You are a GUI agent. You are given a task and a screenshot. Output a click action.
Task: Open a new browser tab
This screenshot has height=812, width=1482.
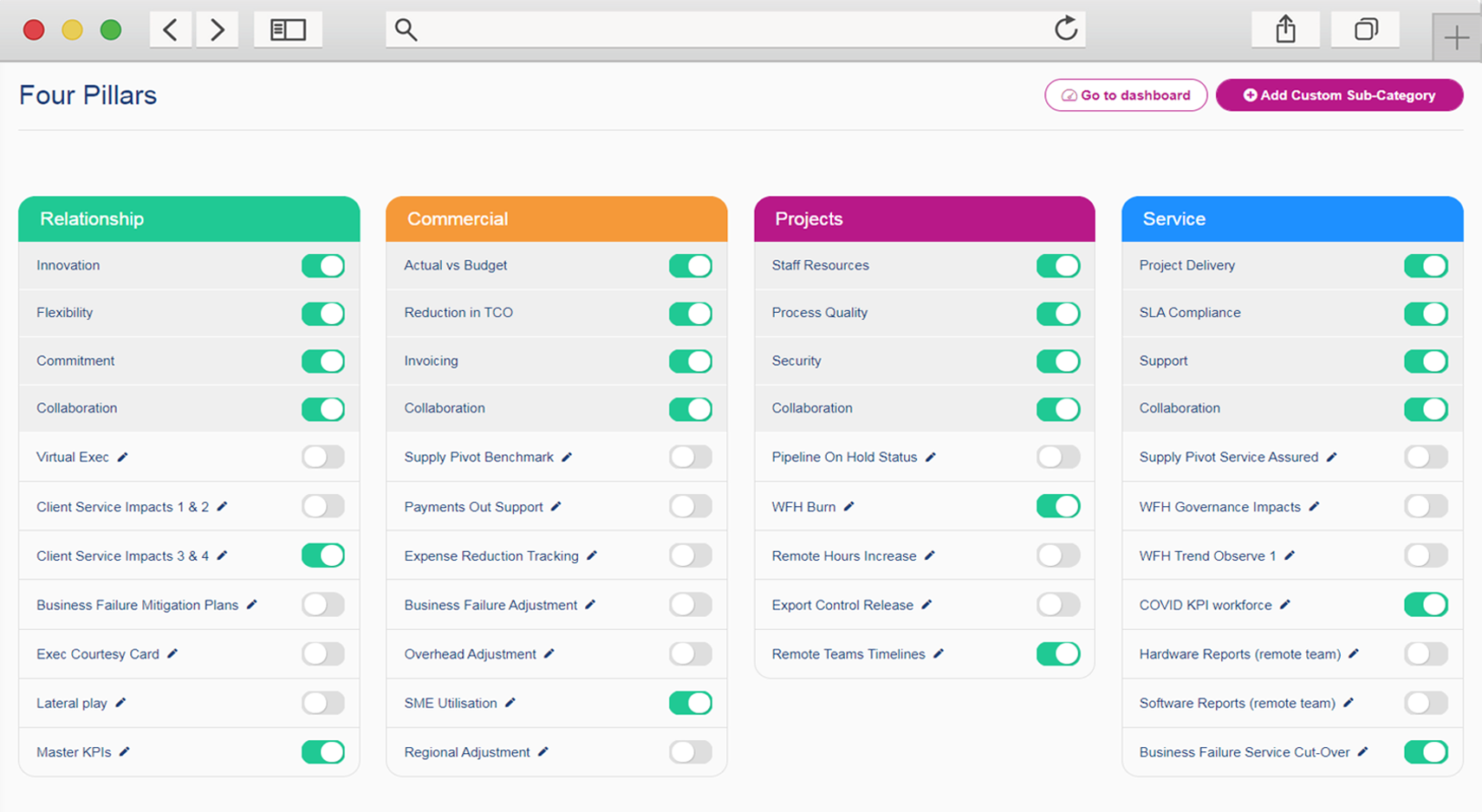tap(1457, 37)
